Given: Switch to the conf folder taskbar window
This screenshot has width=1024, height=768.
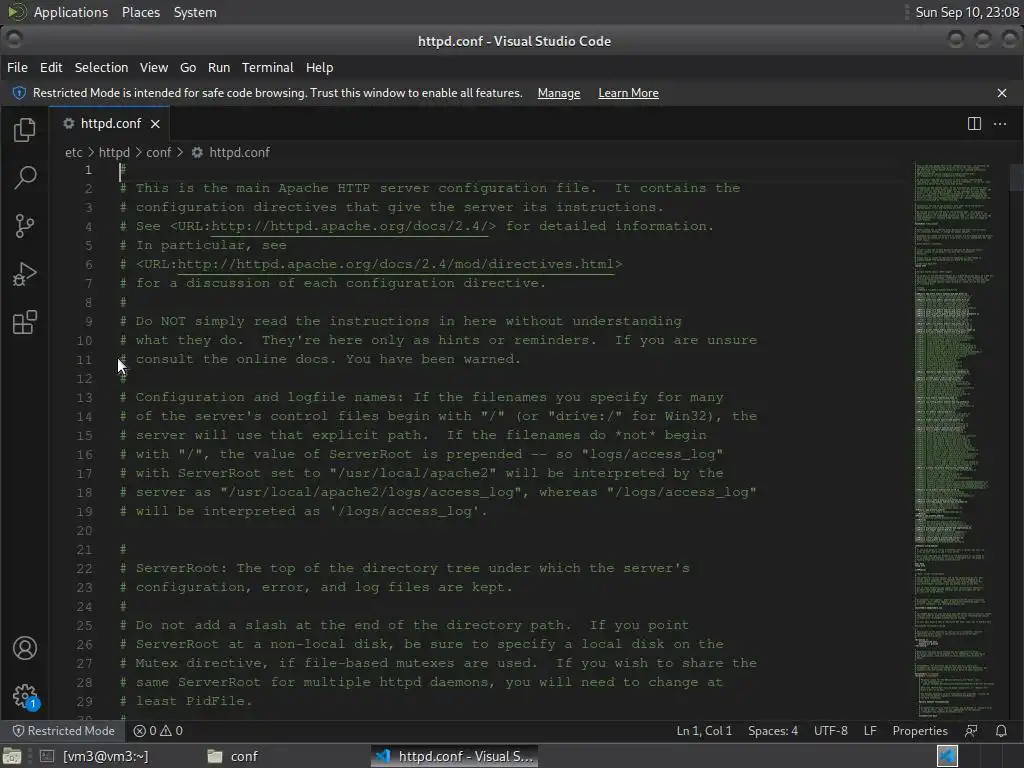Looking at the screenshot, I should click(x=233, y=756).
